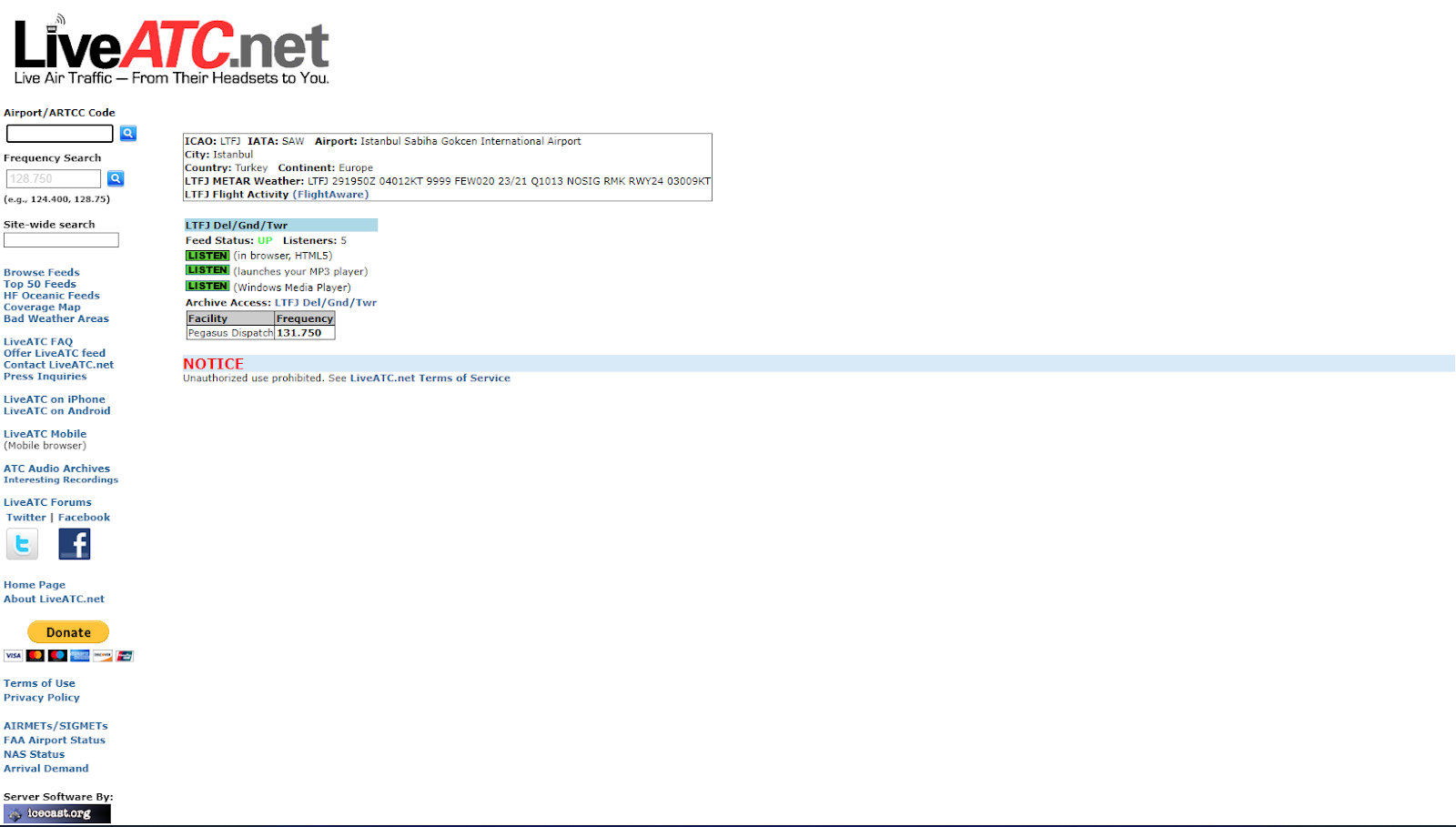Open NAS Status link
Viewport: 1456px width, 827px height.
coord(35,754)
